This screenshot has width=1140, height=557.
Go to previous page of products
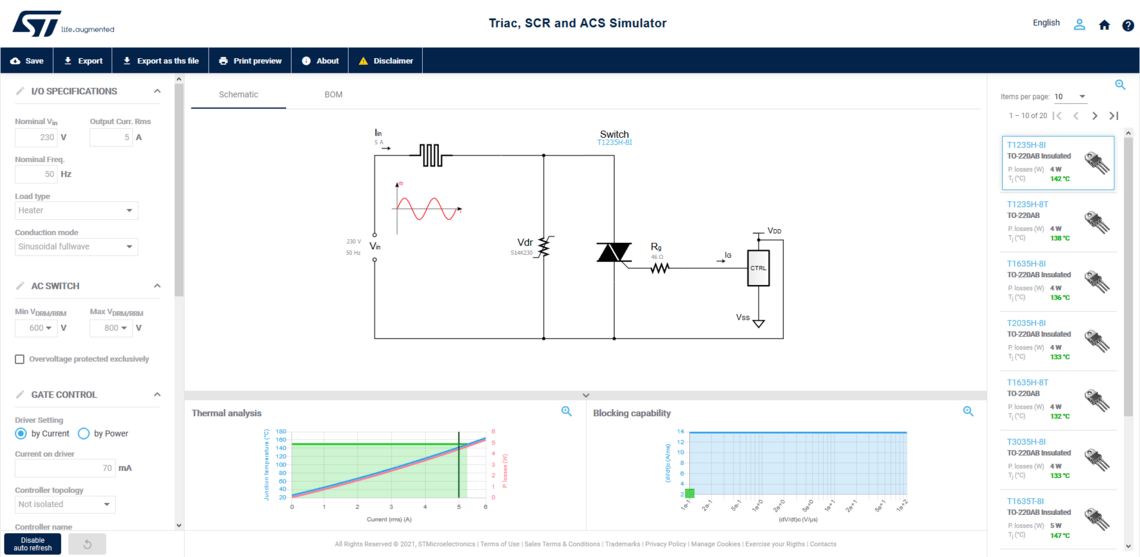(x=1076, y=116)
